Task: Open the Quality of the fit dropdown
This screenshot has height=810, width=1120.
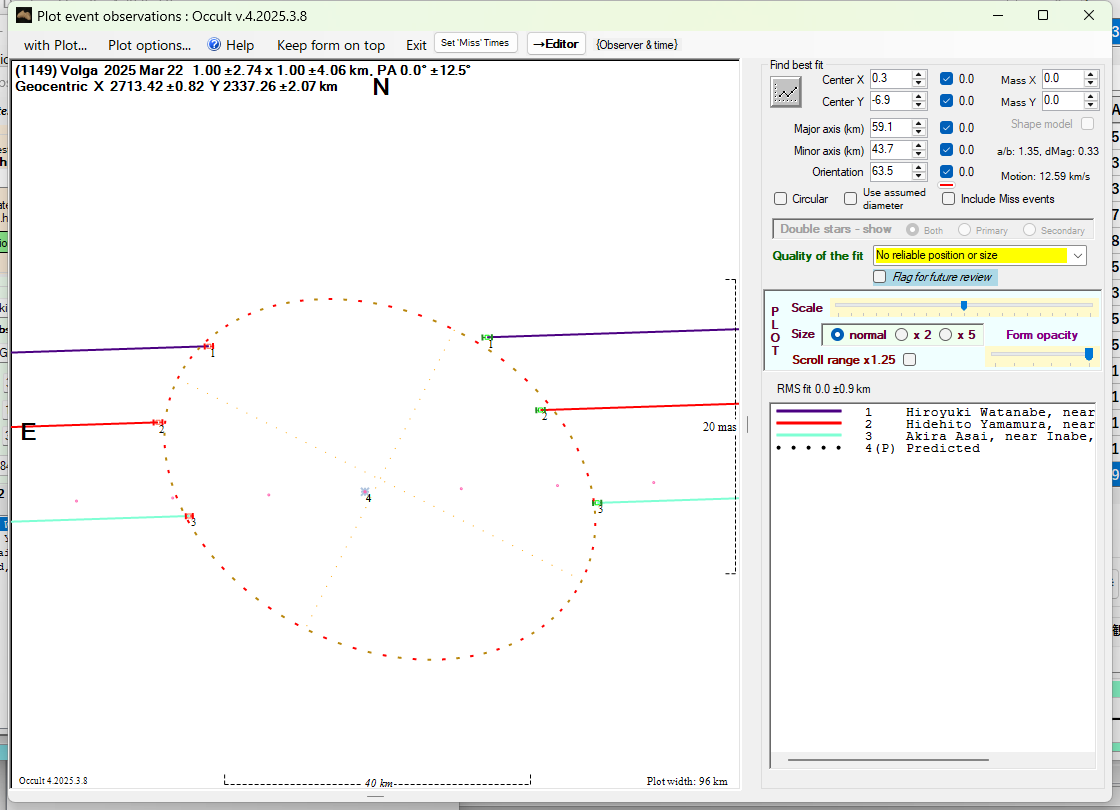Action: [x=1077, y=256]
